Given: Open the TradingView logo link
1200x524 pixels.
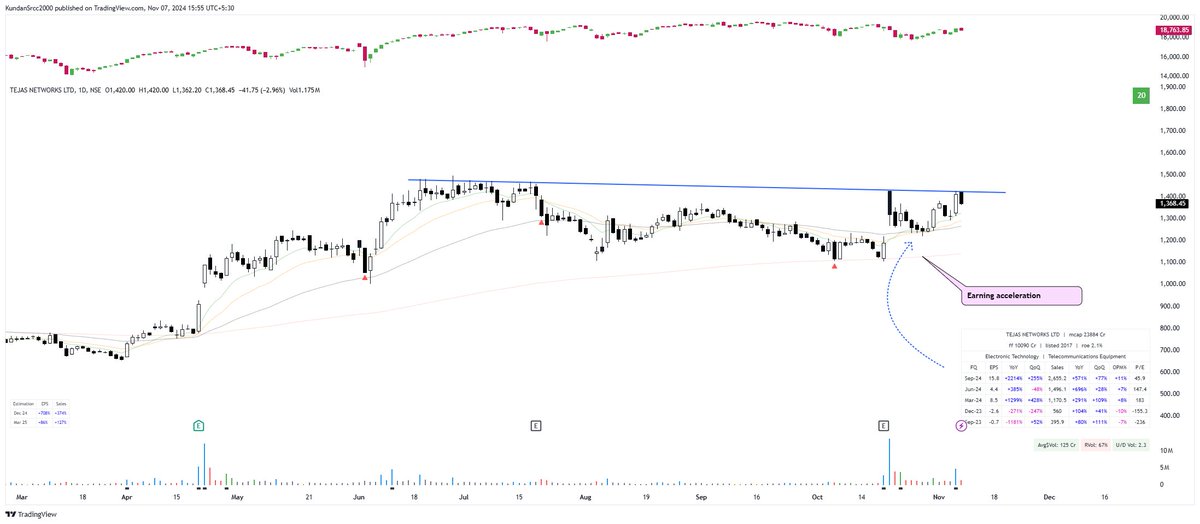Looking at the screenshot, I should coord(30,514).
